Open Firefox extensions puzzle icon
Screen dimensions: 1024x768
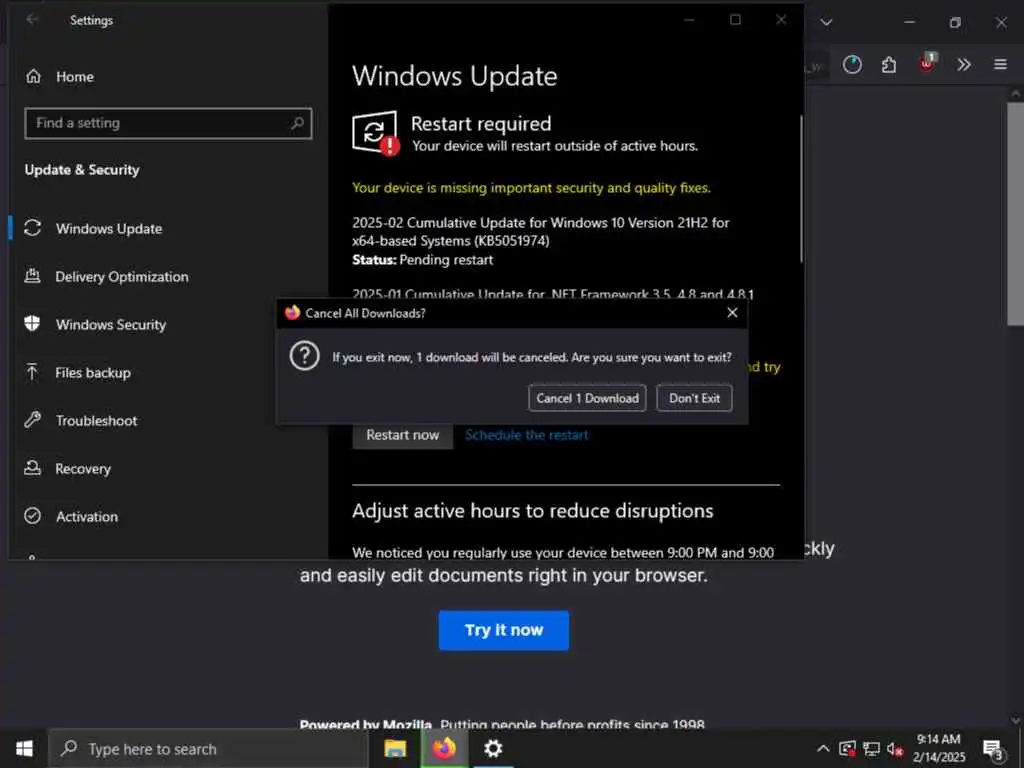click(889, 65)
